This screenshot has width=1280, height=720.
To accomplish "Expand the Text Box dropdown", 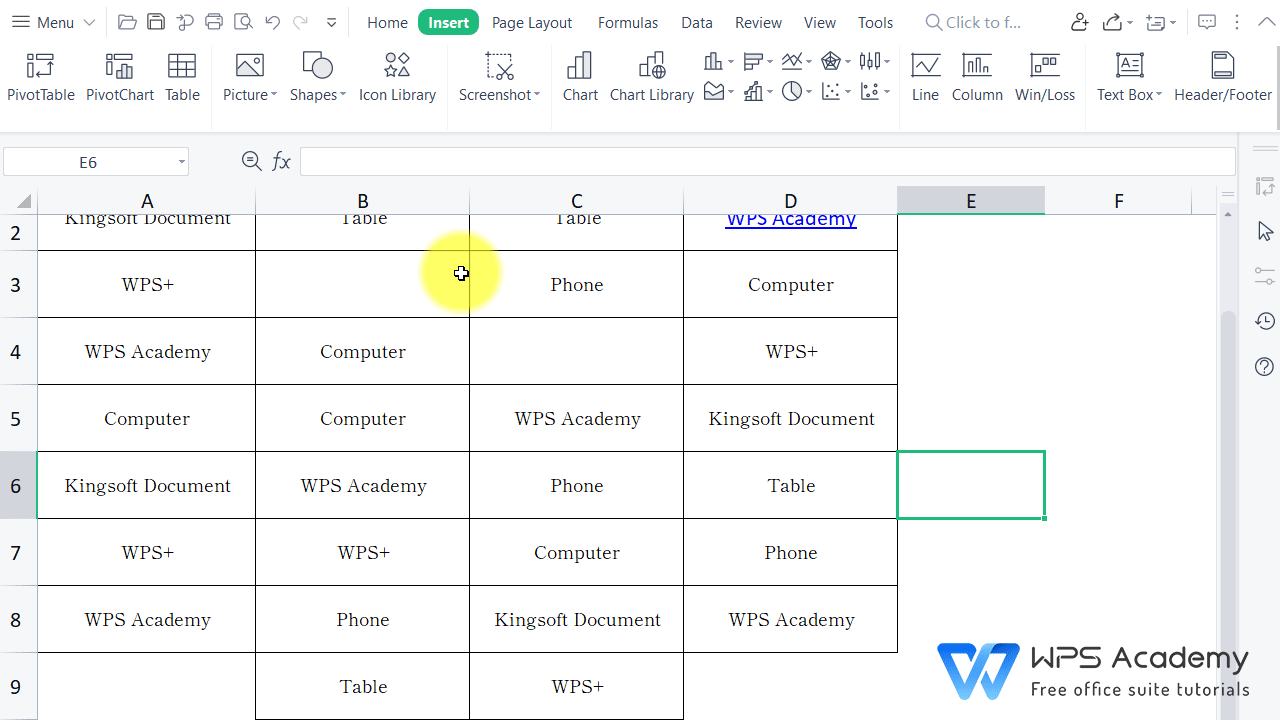I will coord(1159,95).
